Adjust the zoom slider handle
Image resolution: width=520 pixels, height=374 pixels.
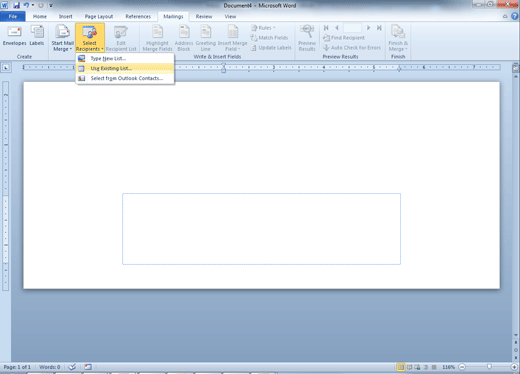click(489, 367)
